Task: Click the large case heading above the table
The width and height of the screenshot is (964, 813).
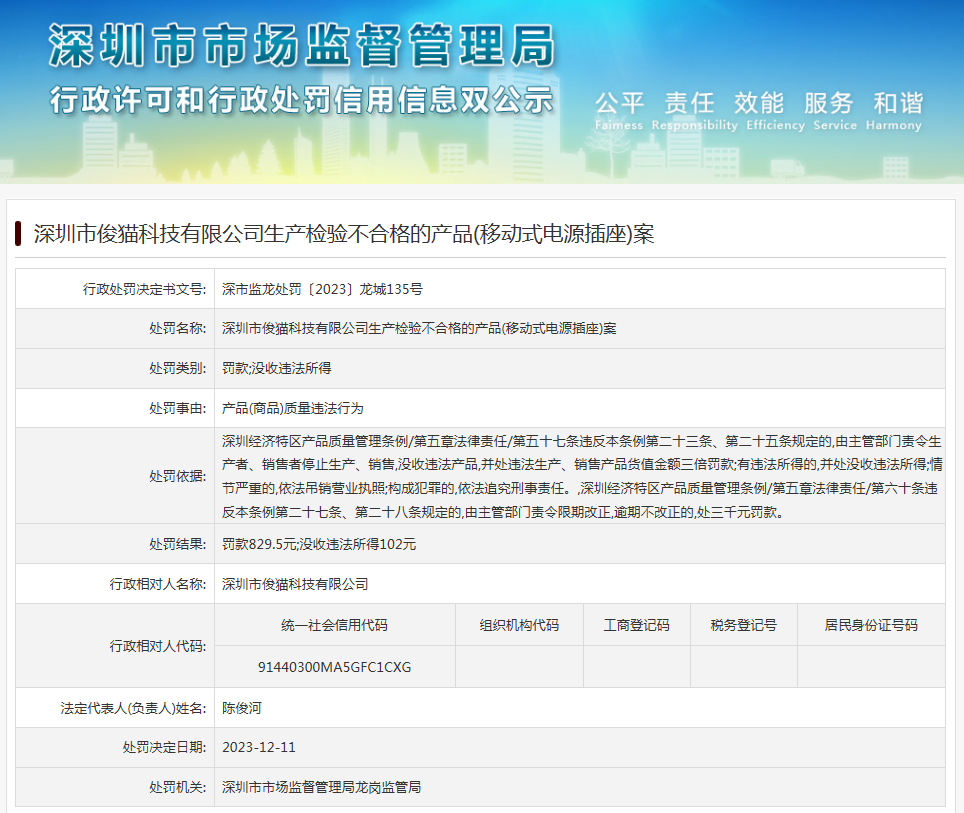Action: (x=344, y=234)
